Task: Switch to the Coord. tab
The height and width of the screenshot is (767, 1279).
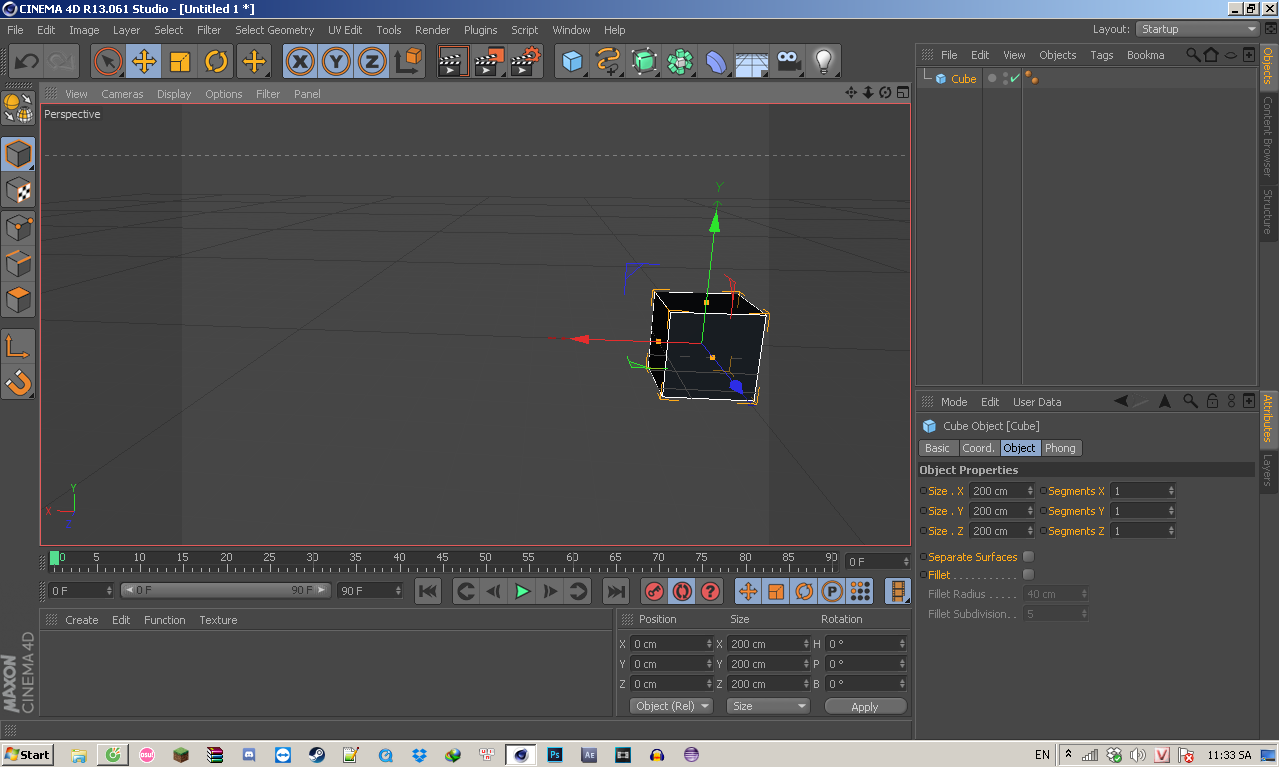Action: (x=978, y=448)
